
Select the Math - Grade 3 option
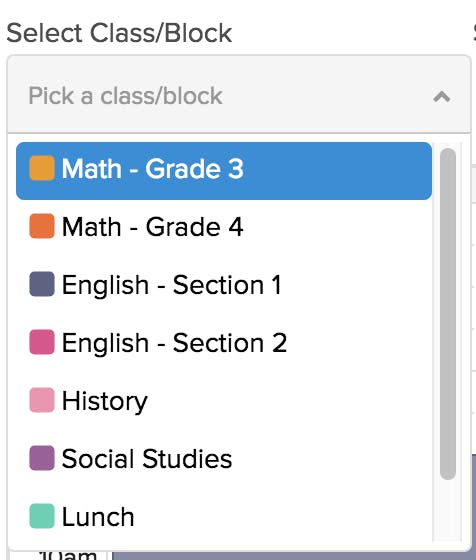224,171
